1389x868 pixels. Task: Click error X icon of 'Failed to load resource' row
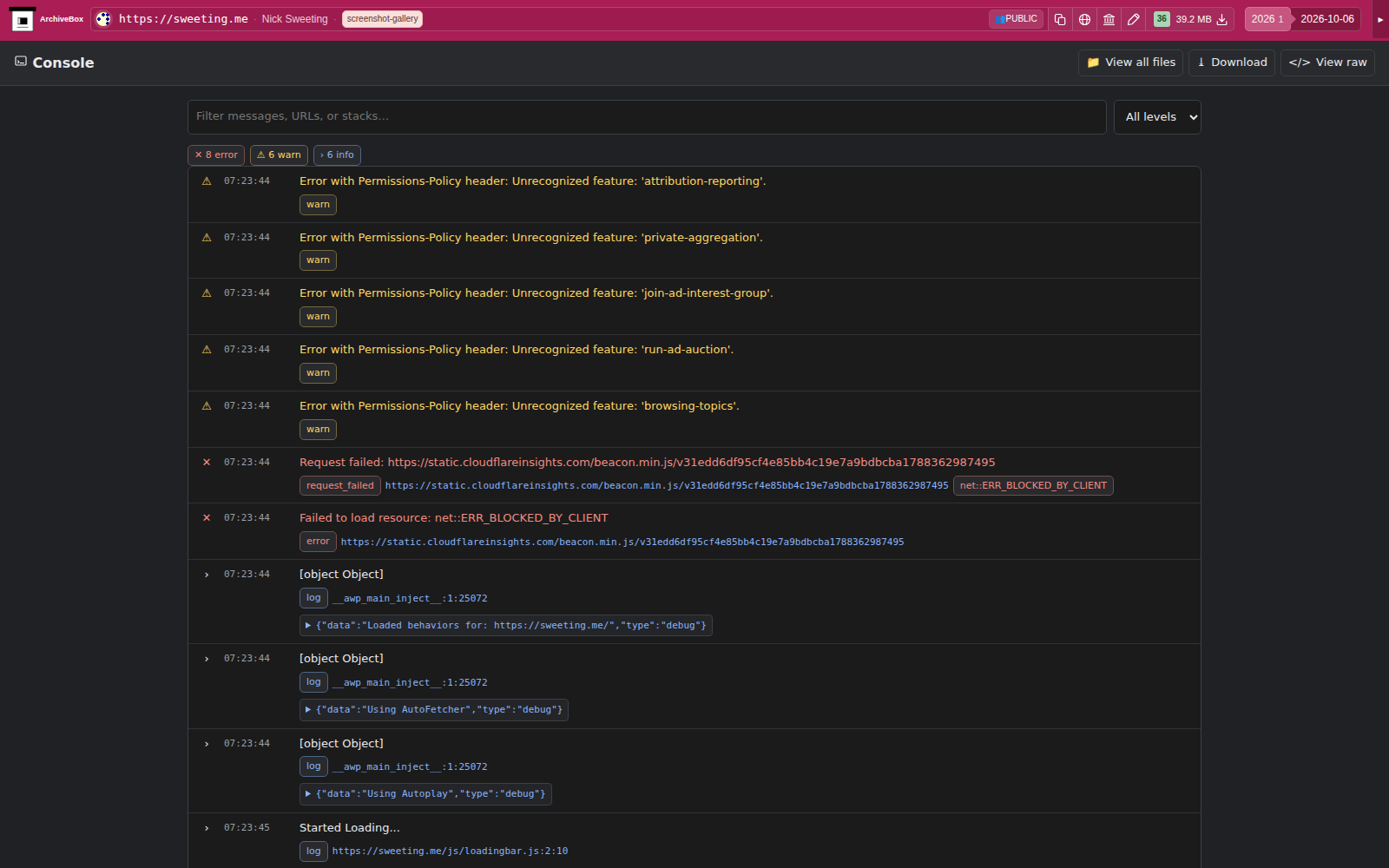pyautogui.click(x=207, y=518)
